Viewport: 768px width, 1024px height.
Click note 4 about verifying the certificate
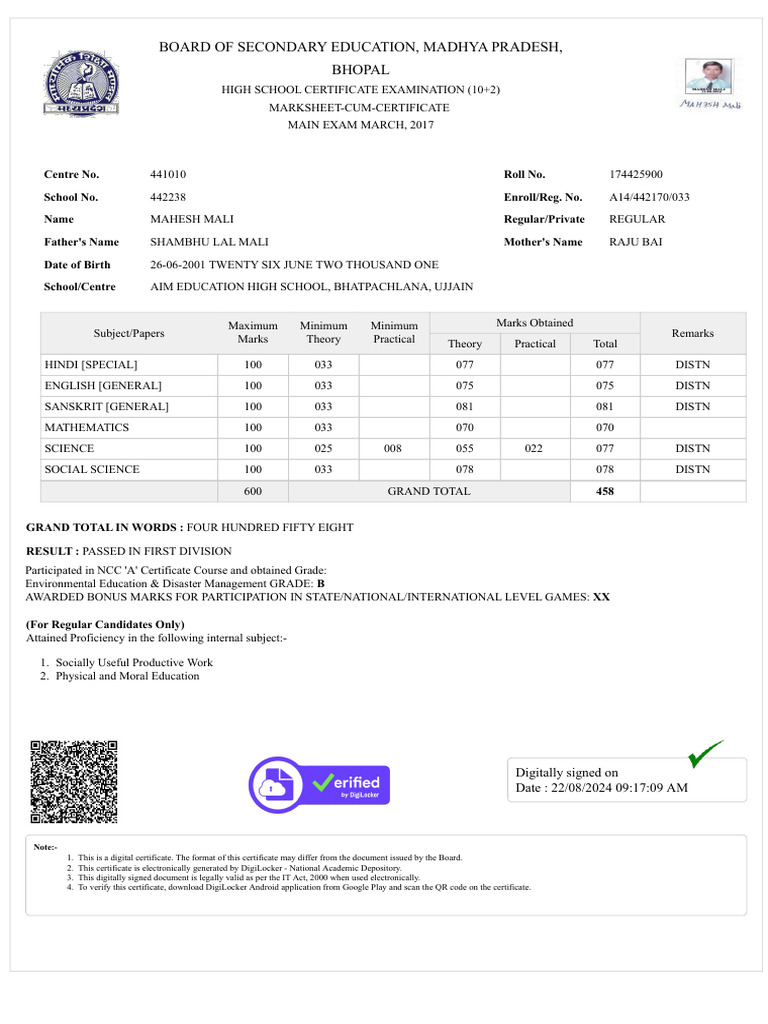tap(304, 888)
